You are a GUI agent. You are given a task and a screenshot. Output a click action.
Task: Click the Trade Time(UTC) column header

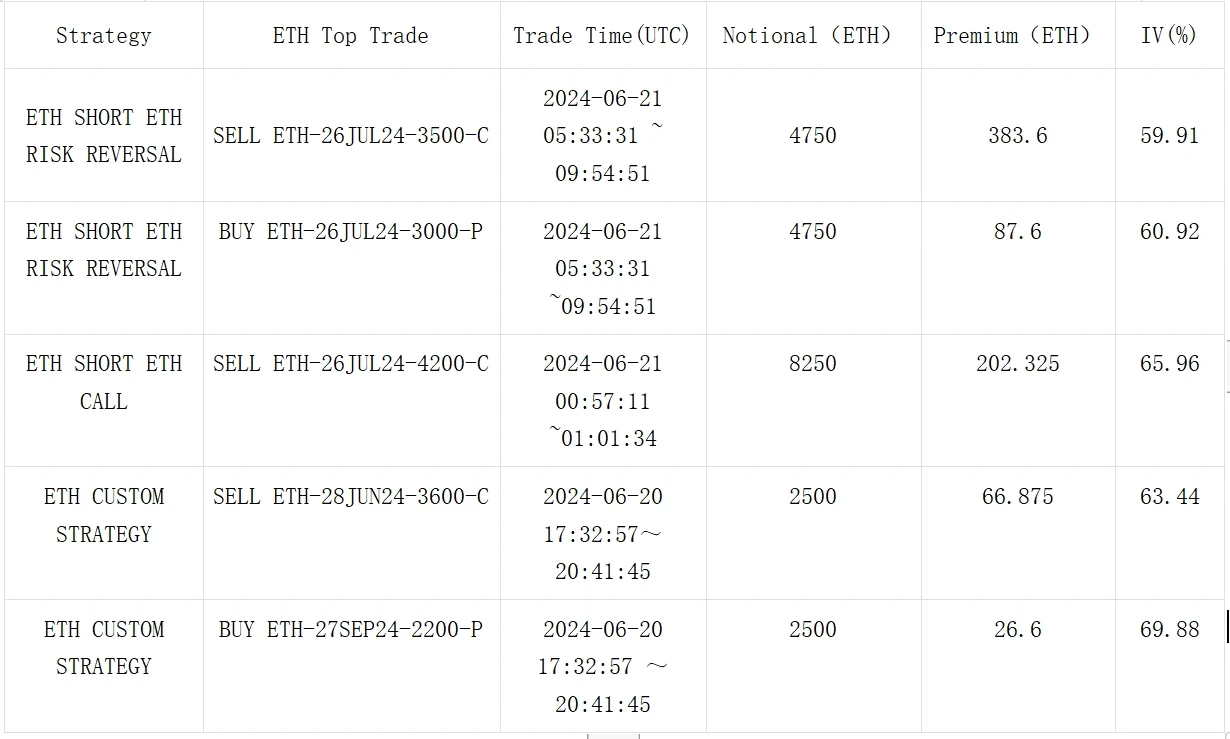coord(602,36)
